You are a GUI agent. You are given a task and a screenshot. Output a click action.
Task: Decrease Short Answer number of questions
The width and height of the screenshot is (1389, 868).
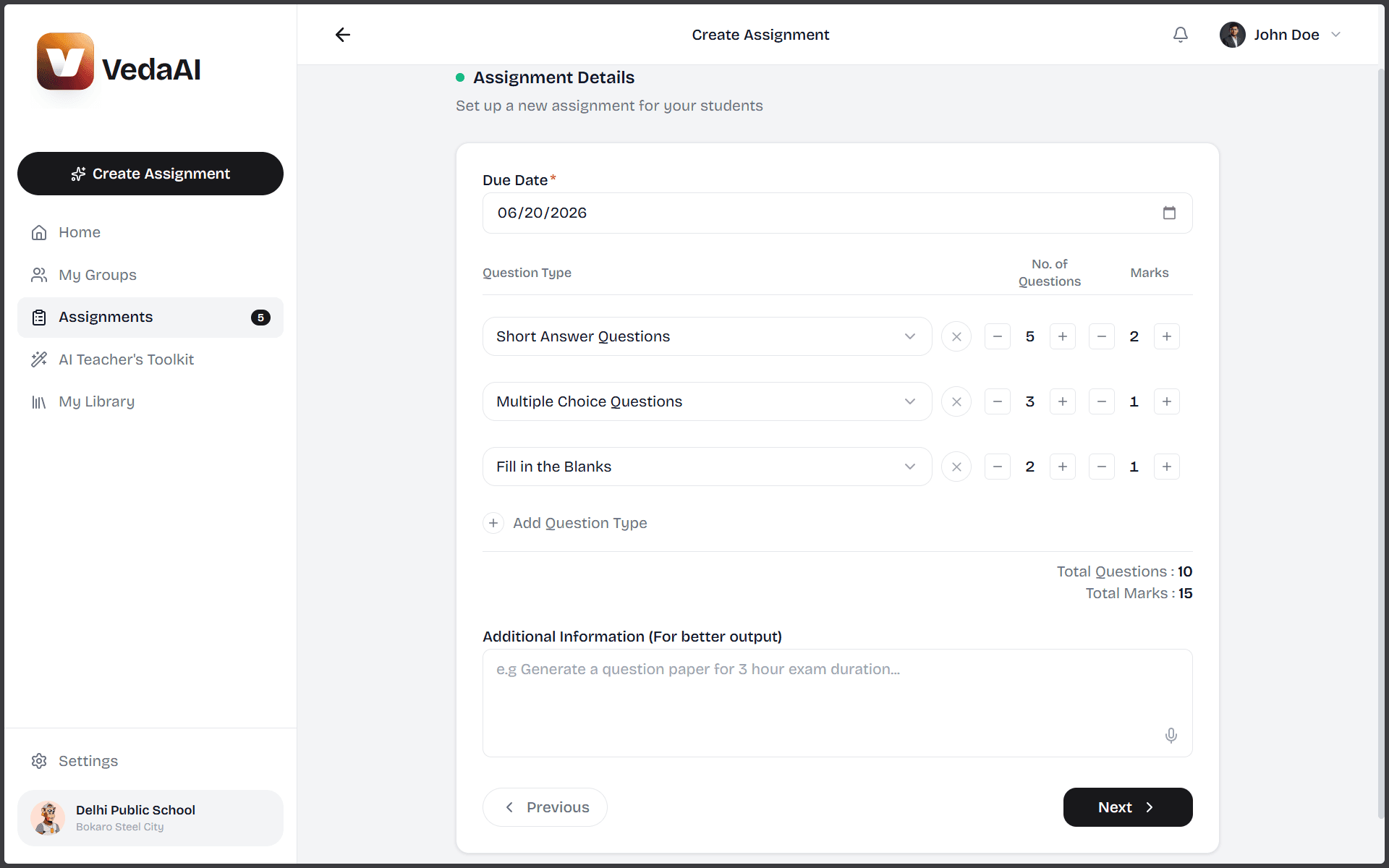(x=998, y=336)
